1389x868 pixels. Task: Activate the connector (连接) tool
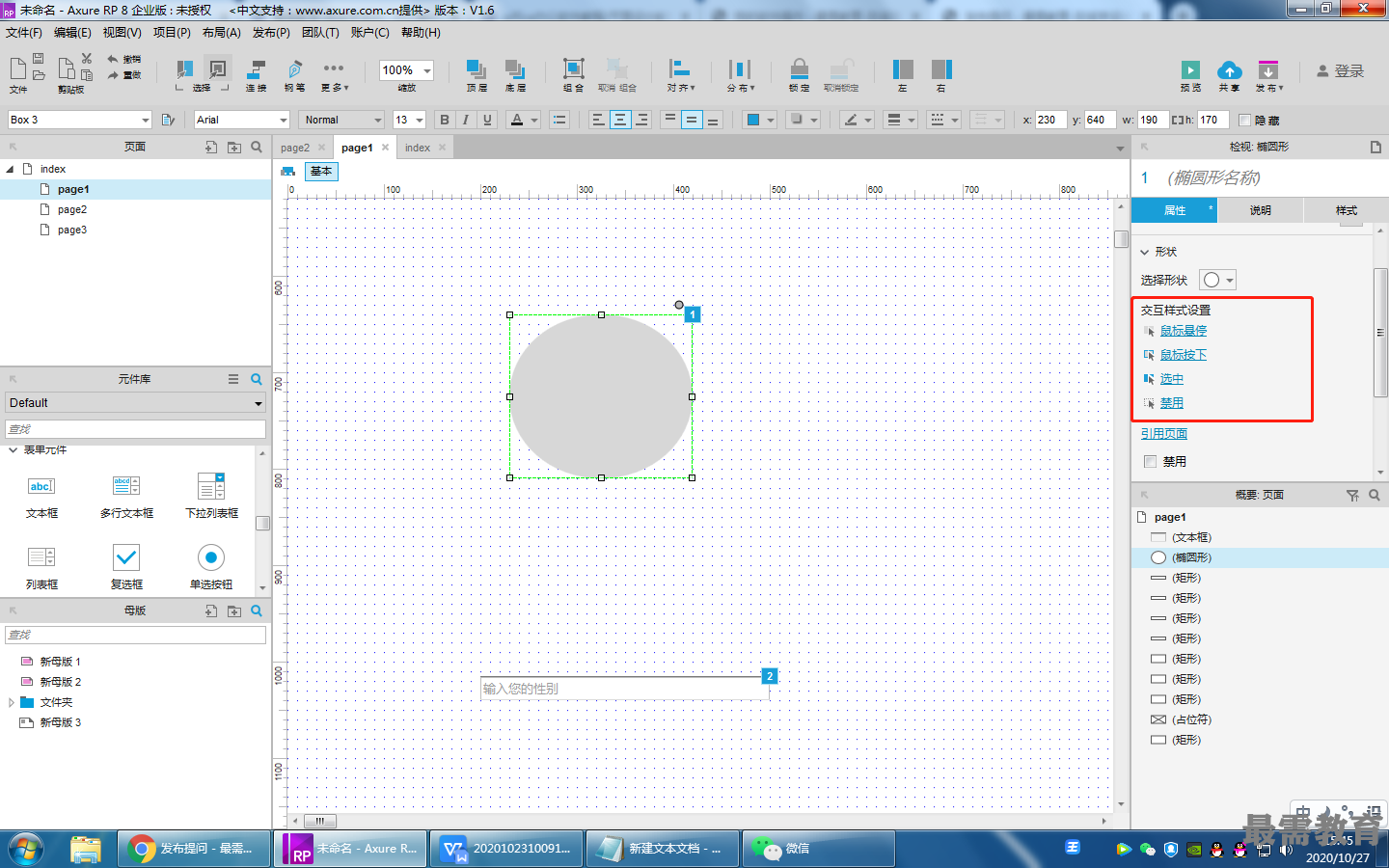(x=256, y=68)
